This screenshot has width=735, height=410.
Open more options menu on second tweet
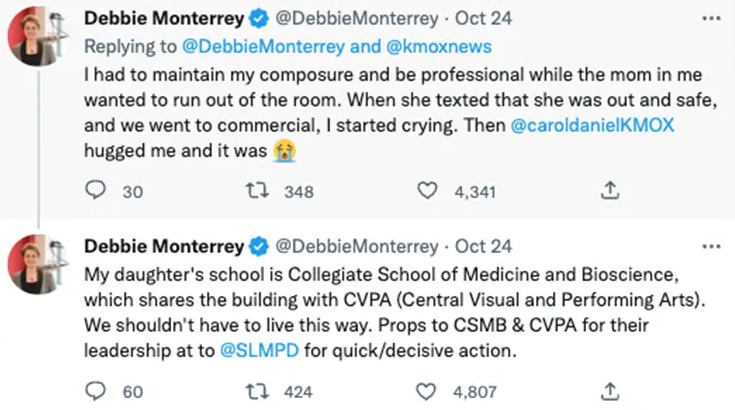711,246
